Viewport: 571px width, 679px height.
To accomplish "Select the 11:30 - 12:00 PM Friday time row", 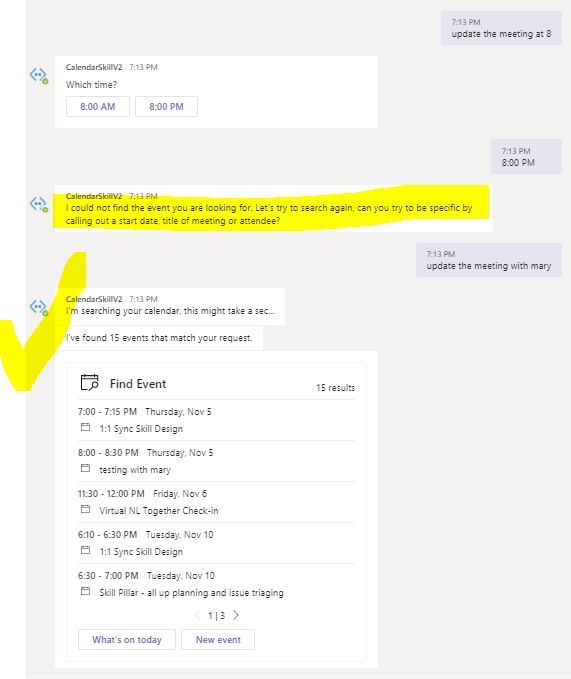I will tap(142, 494).
